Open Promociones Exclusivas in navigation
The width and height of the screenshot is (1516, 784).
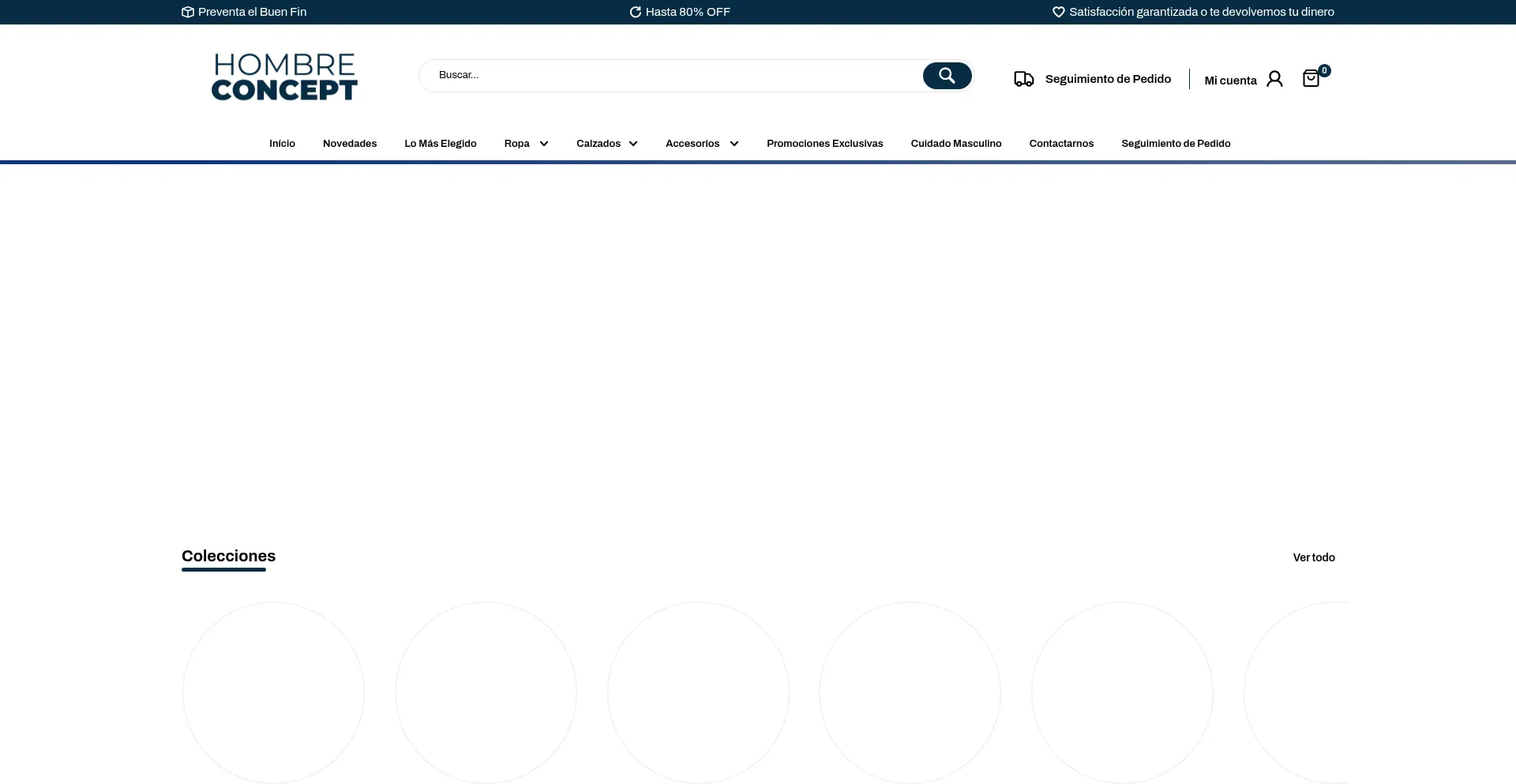[824, 144]
